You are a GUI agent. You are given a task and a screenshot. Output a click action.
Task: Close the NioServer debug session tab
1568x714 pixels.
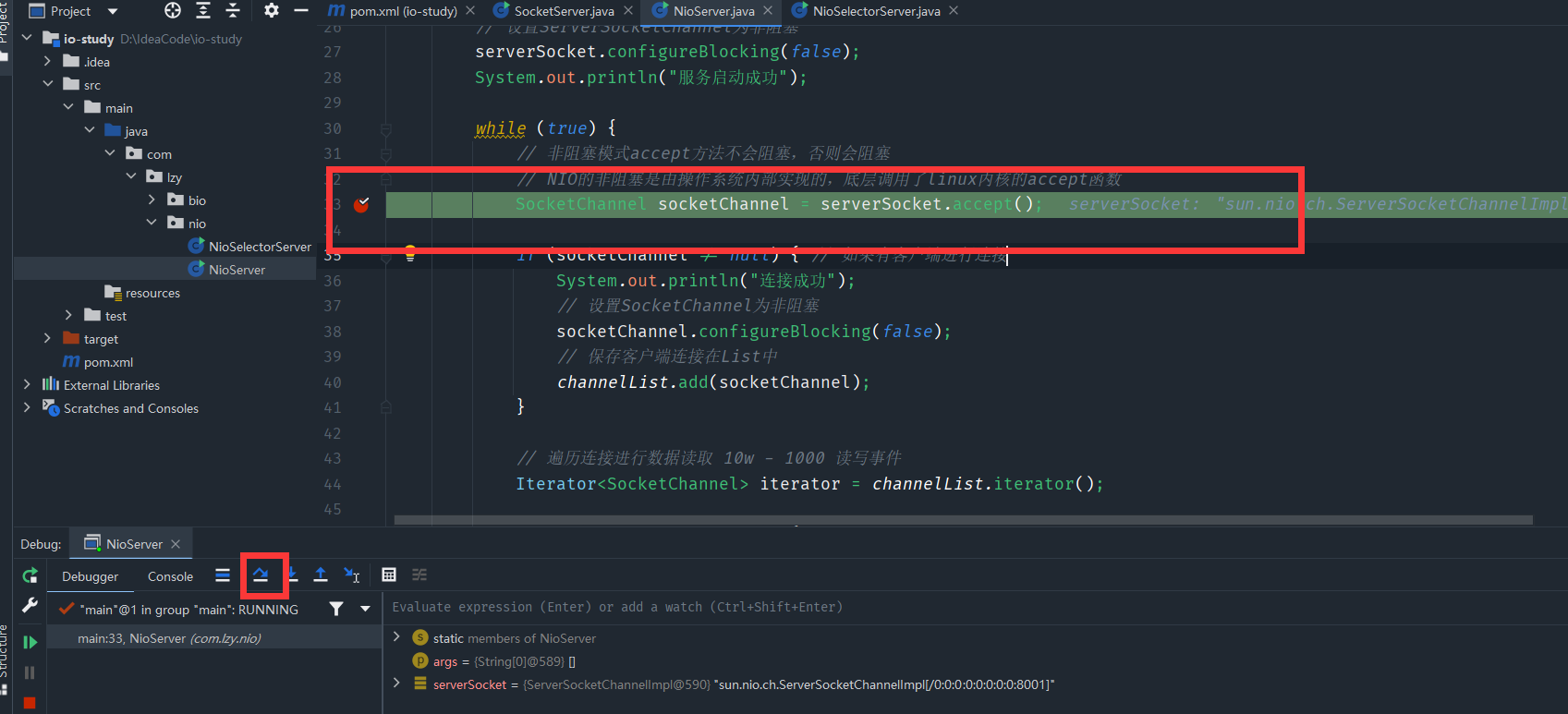point(176,544)
